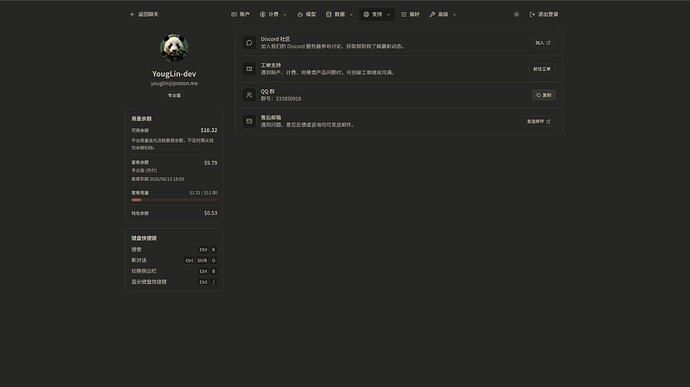
Task: Click the 专业版 plan badge
Action: [x=174, y=95]
